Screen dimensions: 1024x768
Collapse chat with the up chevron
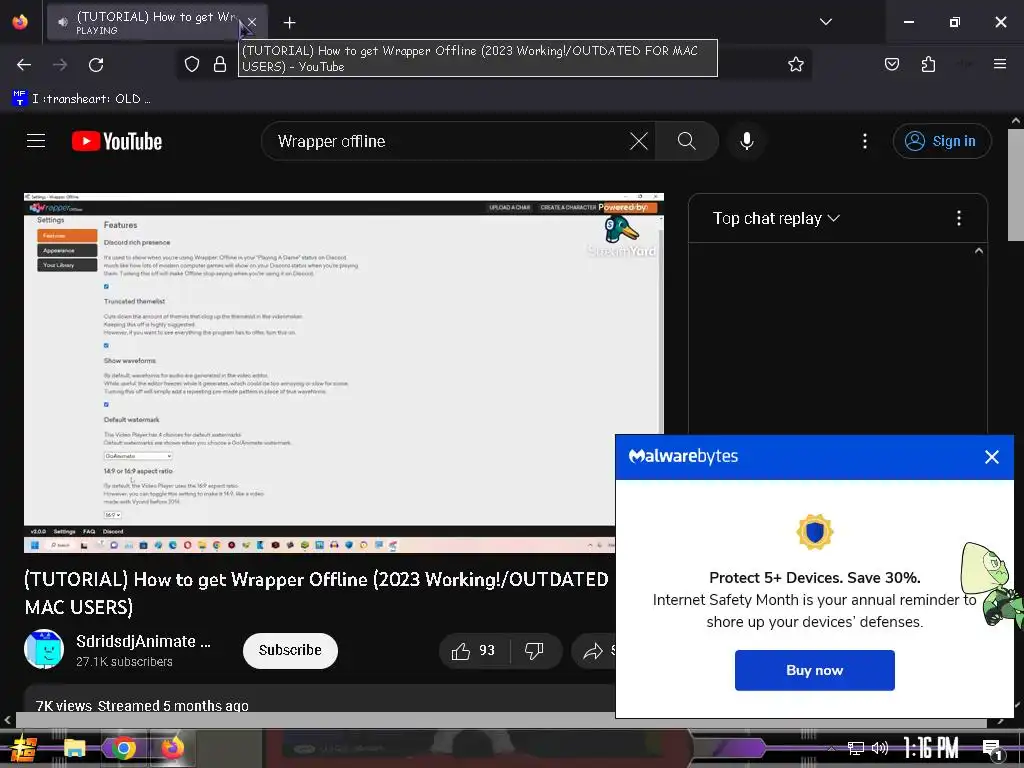[978, 251]
